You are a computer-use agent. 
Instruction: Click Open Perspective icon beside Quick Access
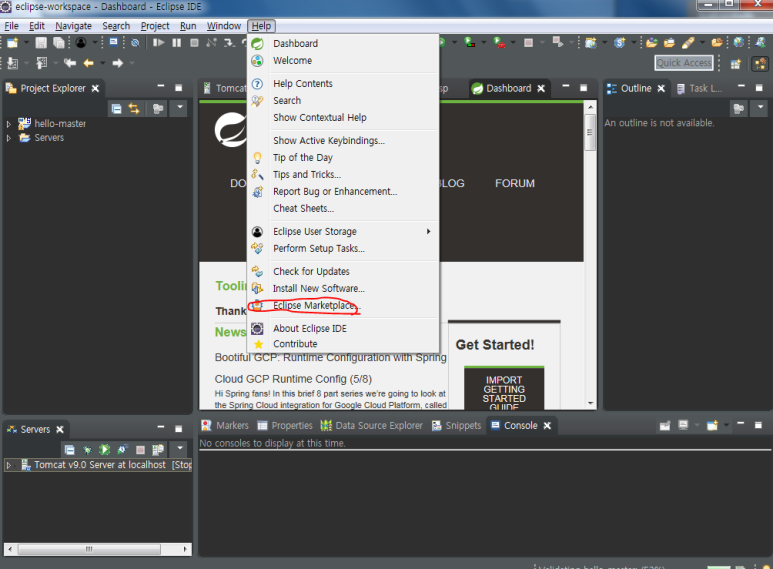tap(736, 63)
